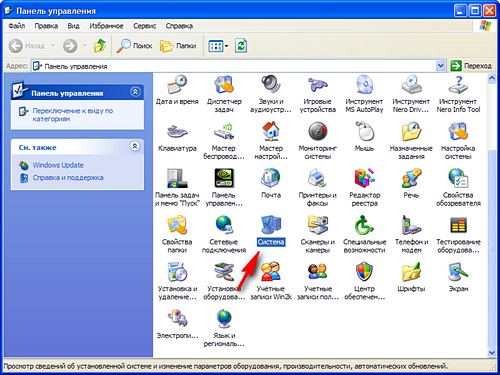Open the Сервис menu

tap(145, 26)
